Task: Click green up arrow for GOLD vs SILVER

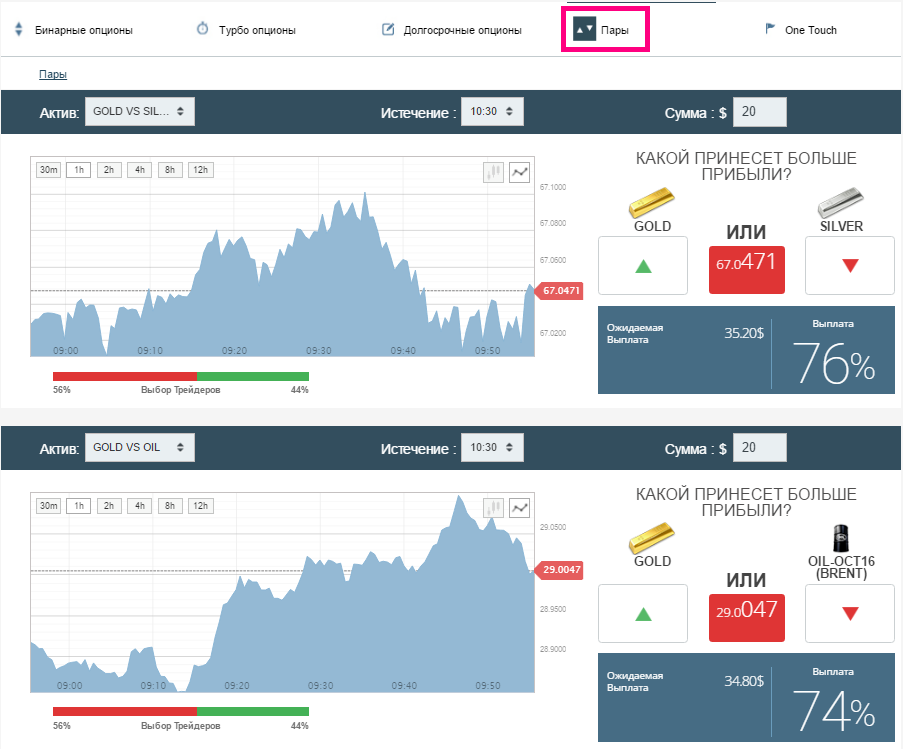Action: [x=643, y=265]
